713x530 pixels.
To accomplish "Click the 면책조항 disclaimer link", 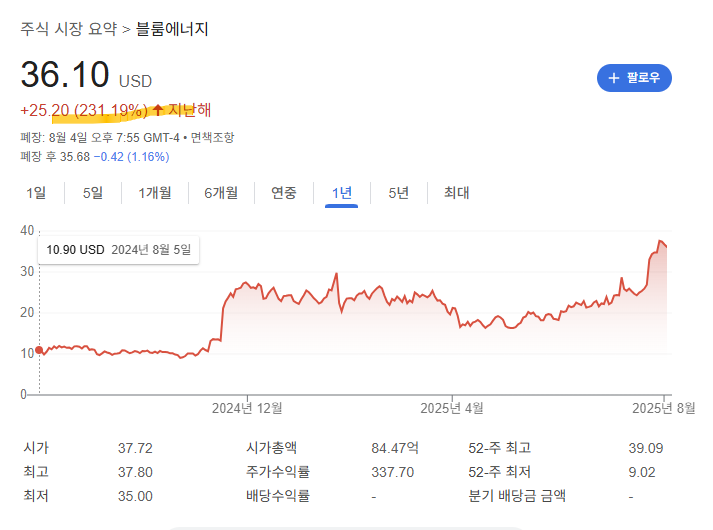I will (212, 137).
